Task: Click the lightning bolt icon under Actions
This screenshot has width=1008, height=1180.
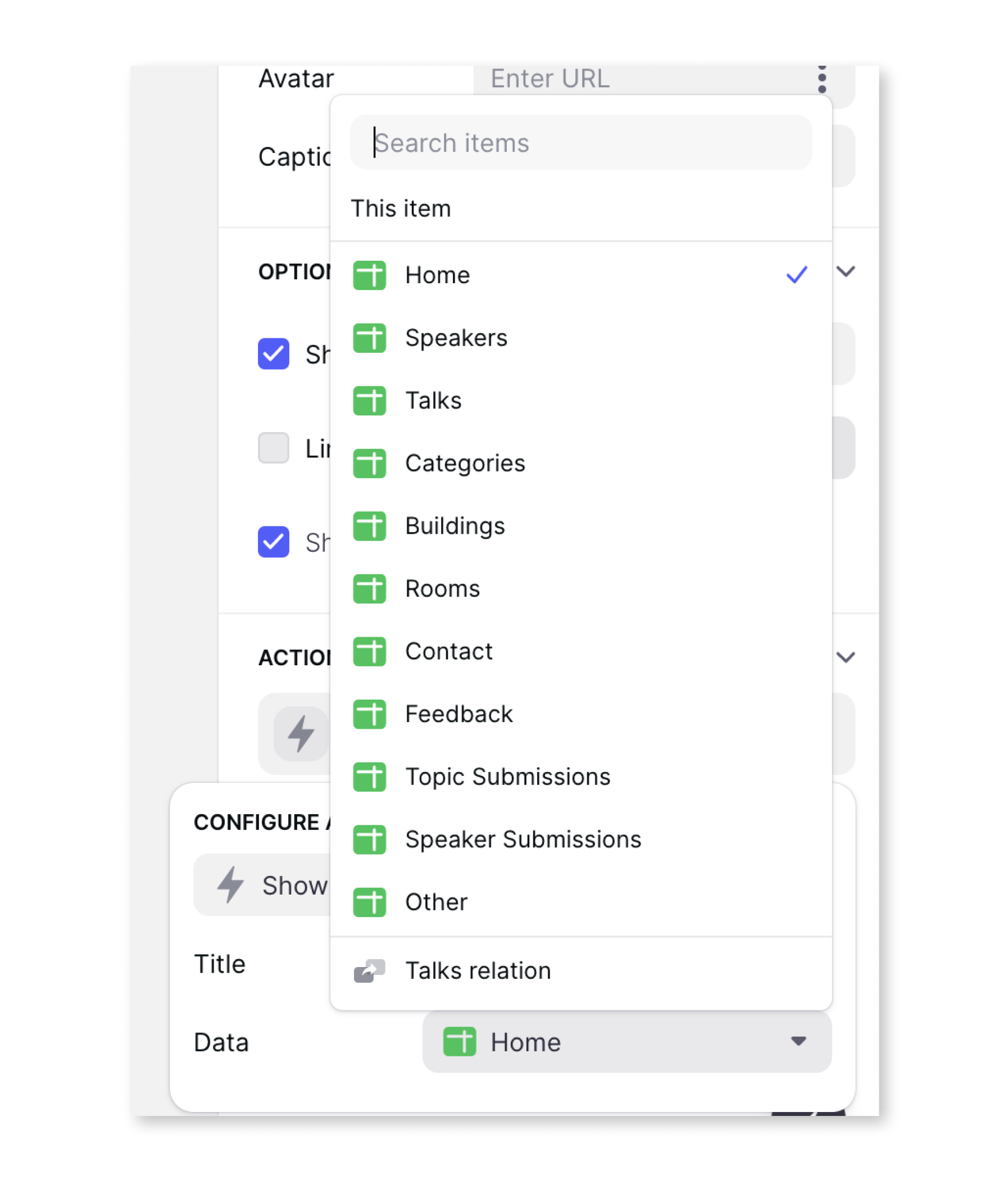Action: 301,733
